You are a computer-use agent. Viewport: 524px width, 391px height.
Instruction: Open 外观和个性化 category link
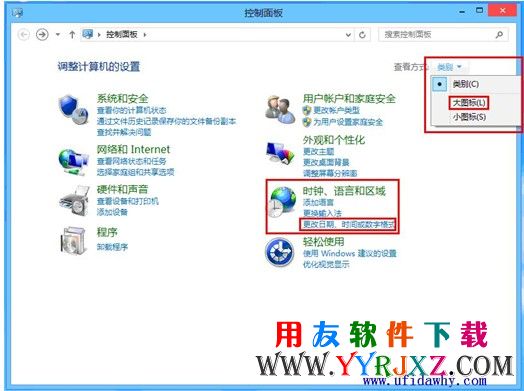tap(334, 140)
